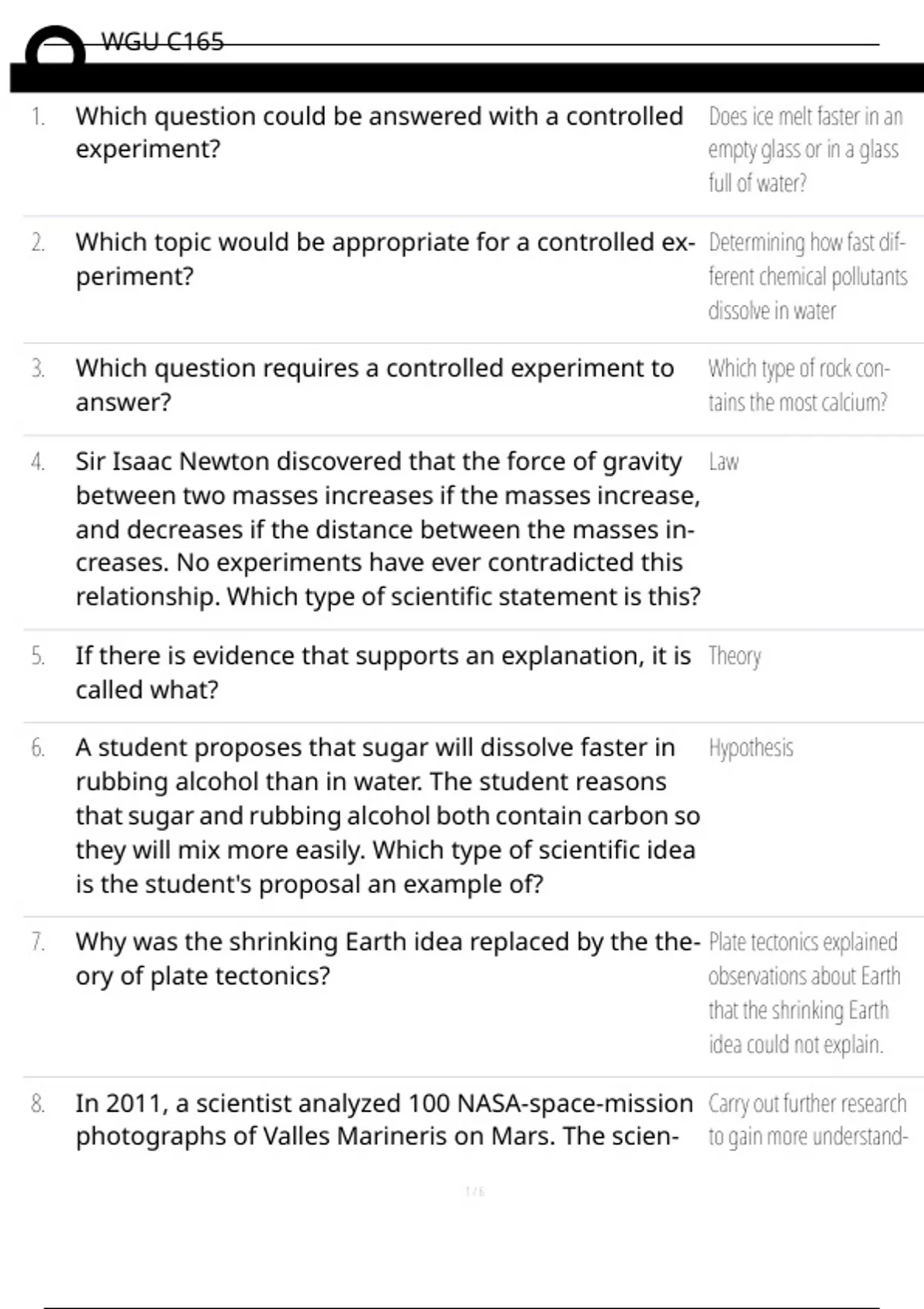Select question 3 'requires a controlled experiment to answer'
This screenshot has width=924, height=1309.
point(375,385)
